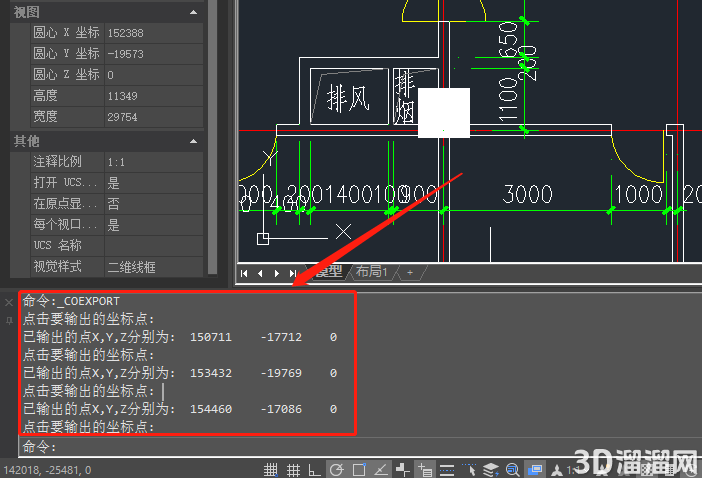The image size is (702, 478).
Task: Click 视觉样式 property label
Action: pyautogui.click(x=58, y=267)
